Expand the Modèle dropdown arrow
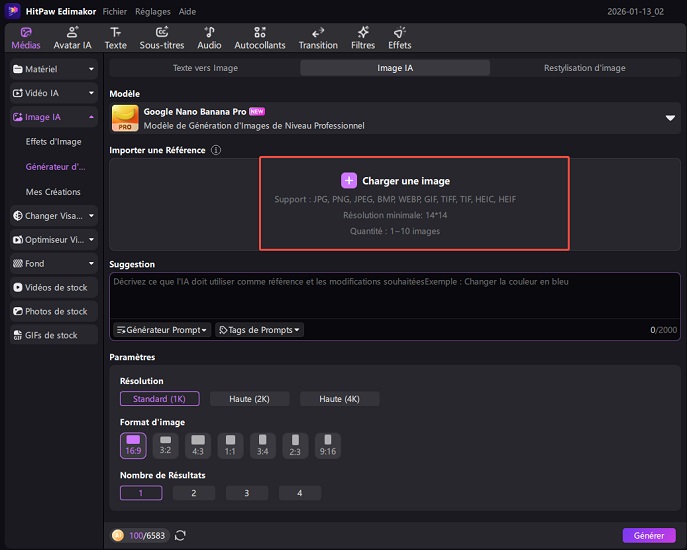 tap(670, 118)
